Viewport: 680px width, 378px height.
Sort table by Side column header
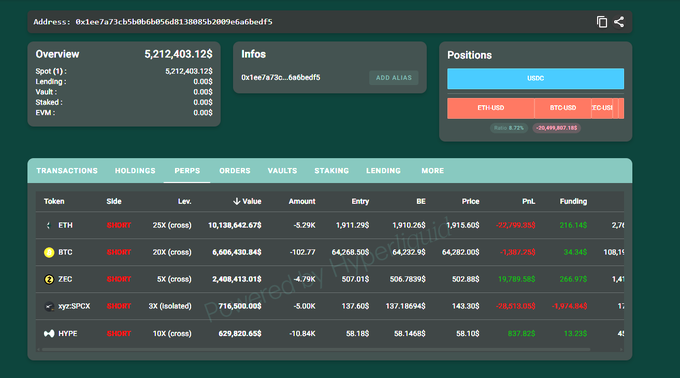(x=114, y=201)
